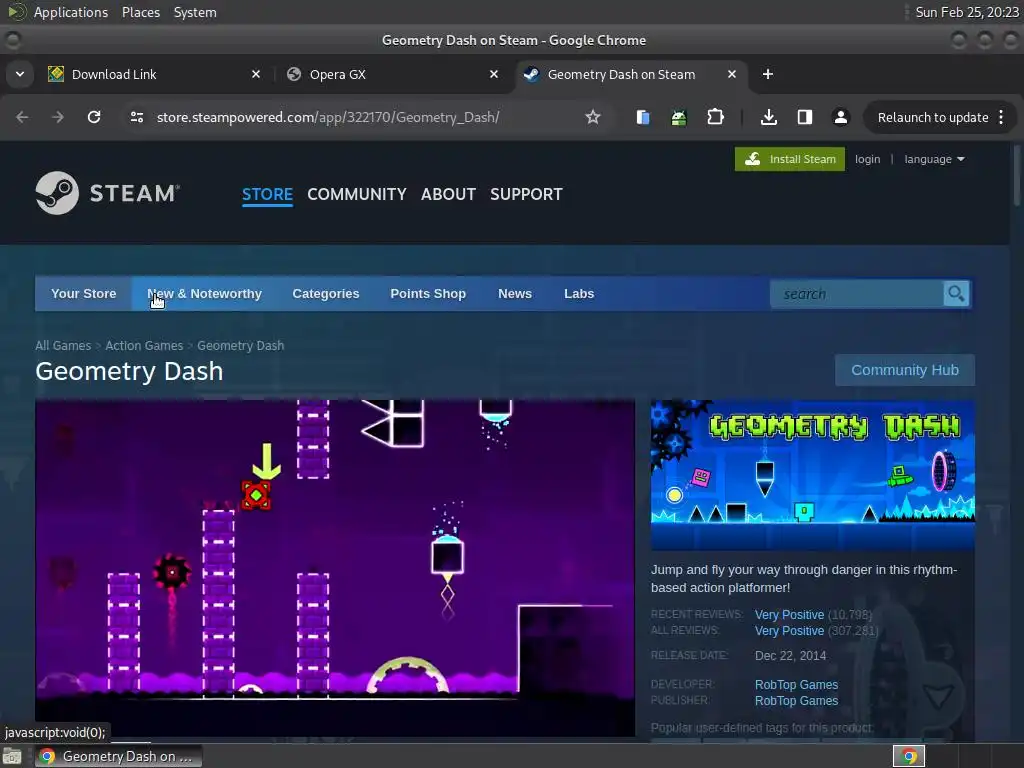Click the Action Games breadcrumb

coord(144,345)
